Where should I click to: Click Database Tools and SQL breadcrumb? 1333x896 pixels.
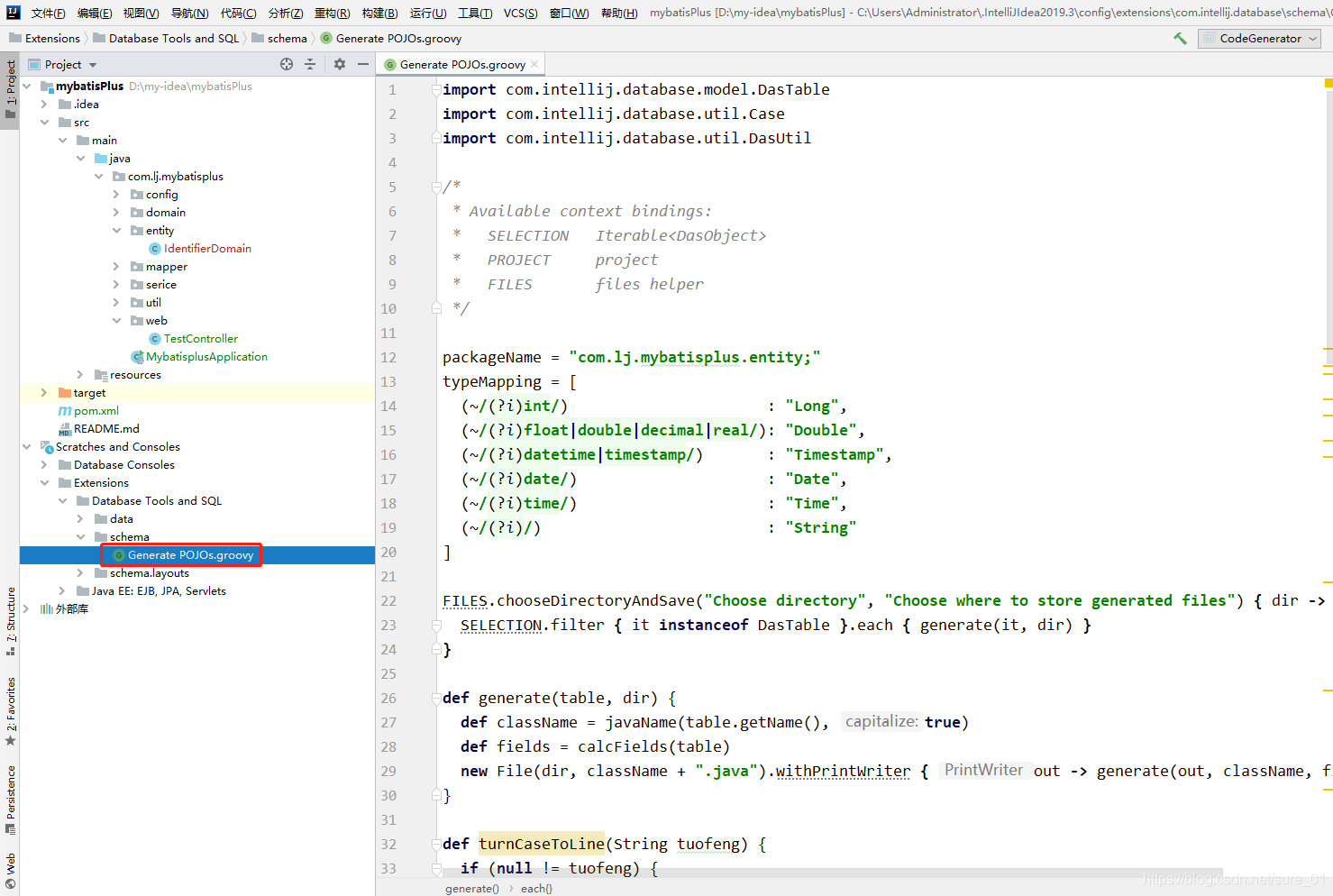click(166, 39)
